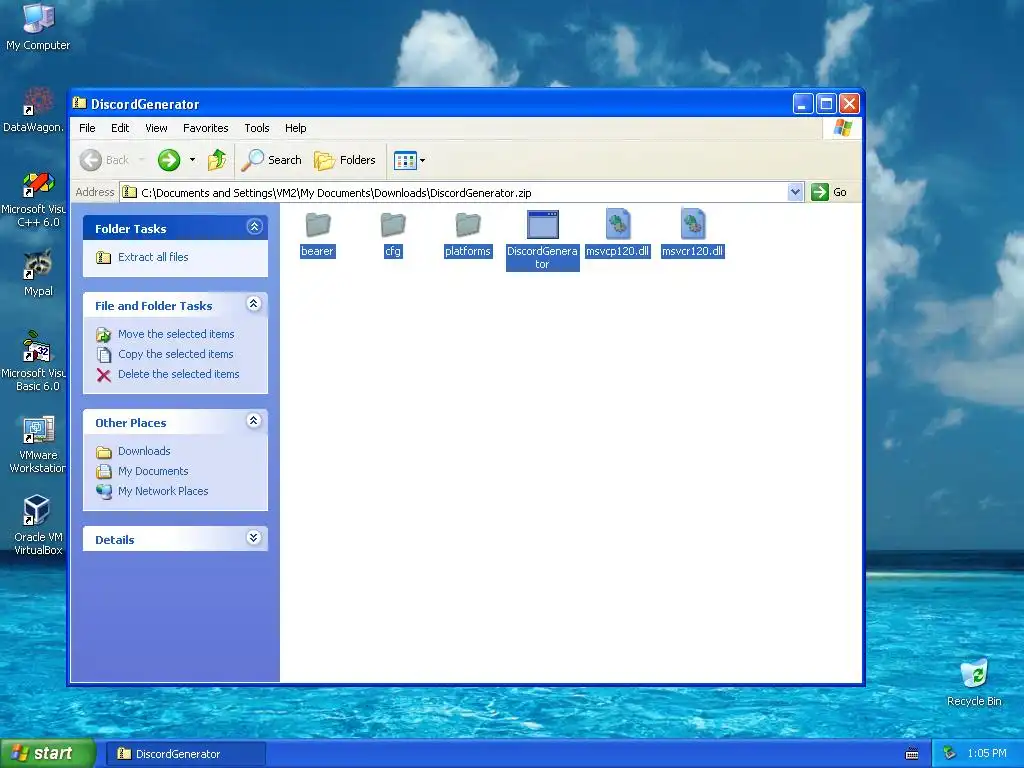Open the View menu
Viewport: 1024px width, 768px height.
(156, 128)
